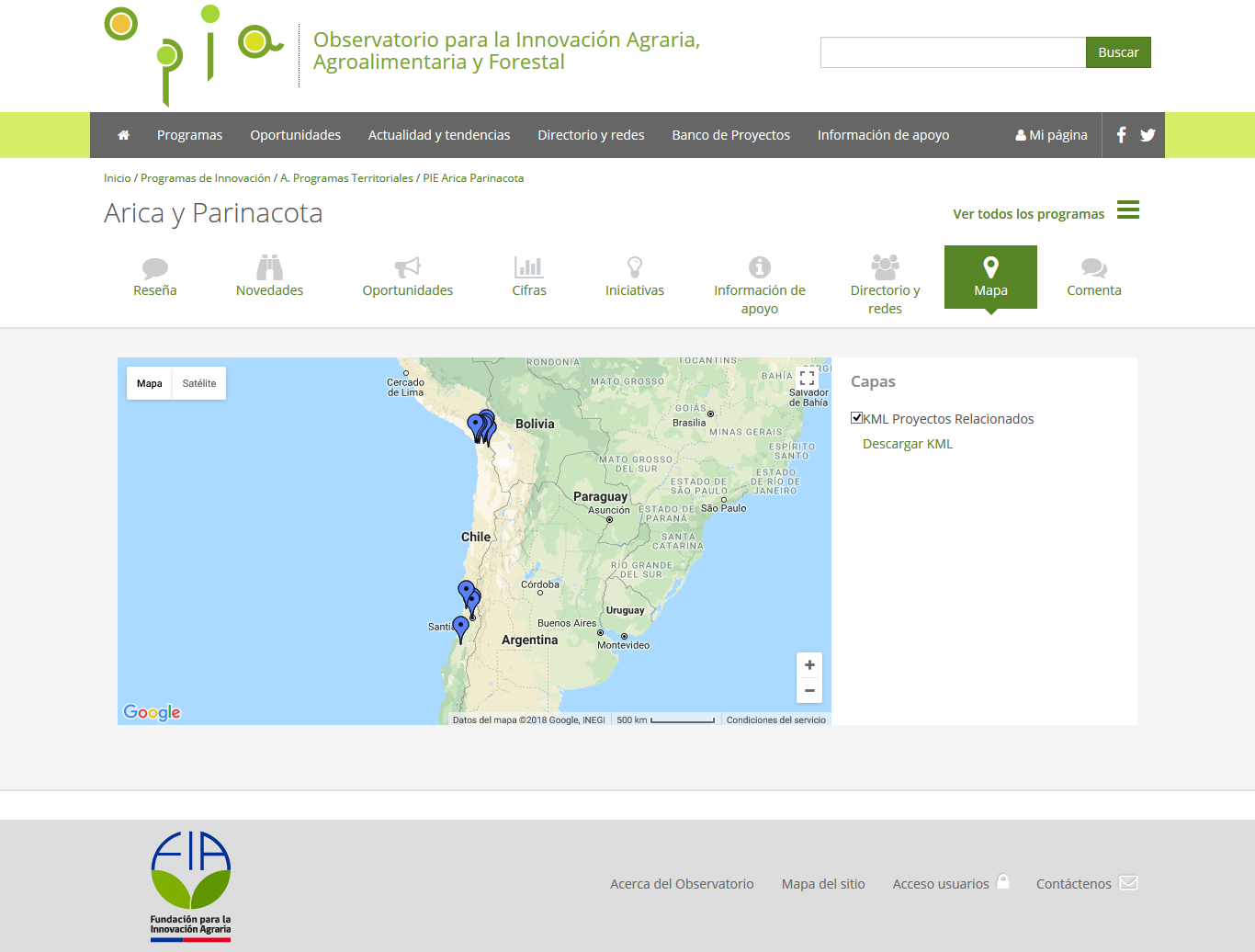1255x952 pixels.
Task: Open the Oportunidades navigation menu
Action: tap(295, 135)
